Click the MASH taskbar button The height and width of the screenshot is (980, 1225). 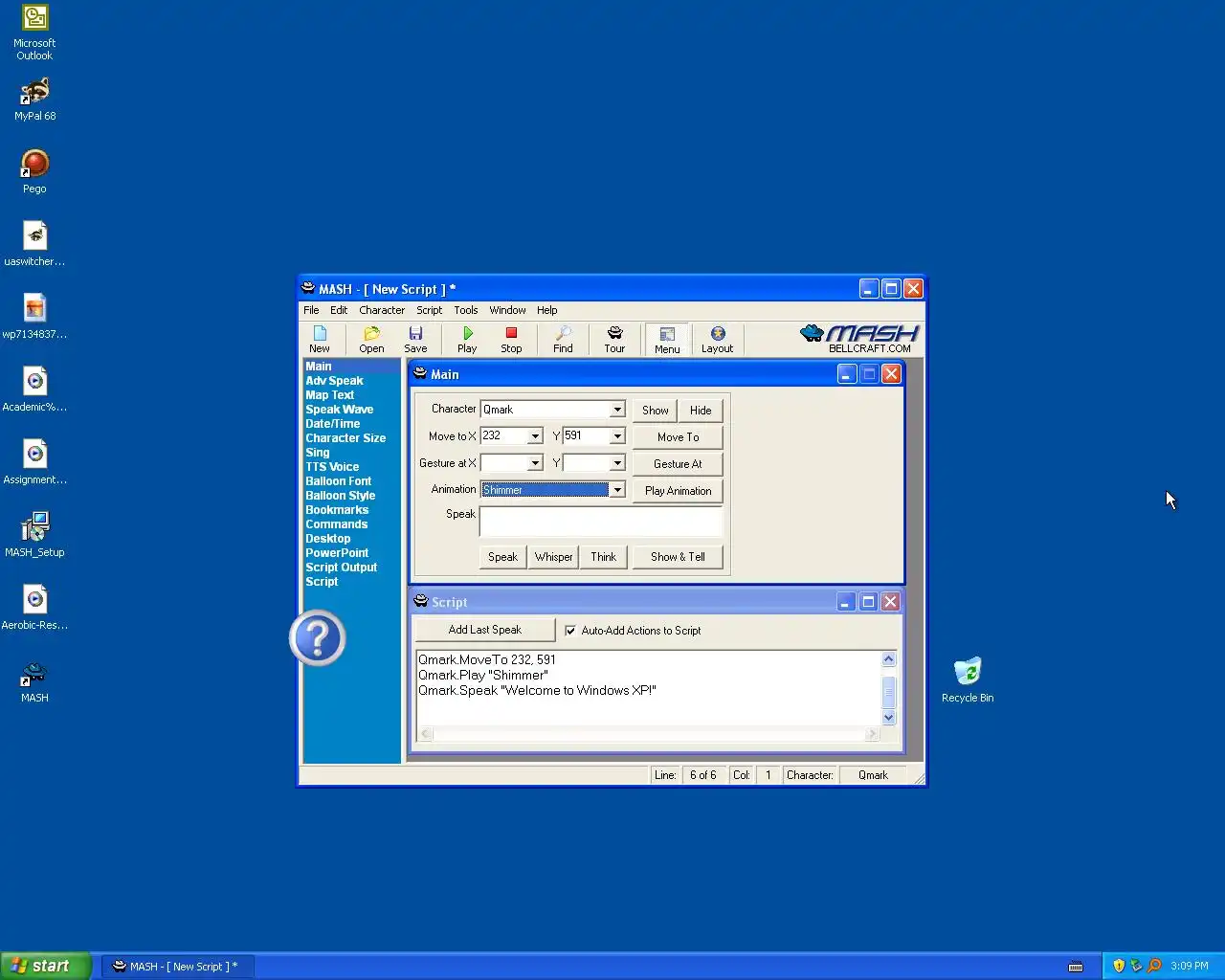coord(177,967)
